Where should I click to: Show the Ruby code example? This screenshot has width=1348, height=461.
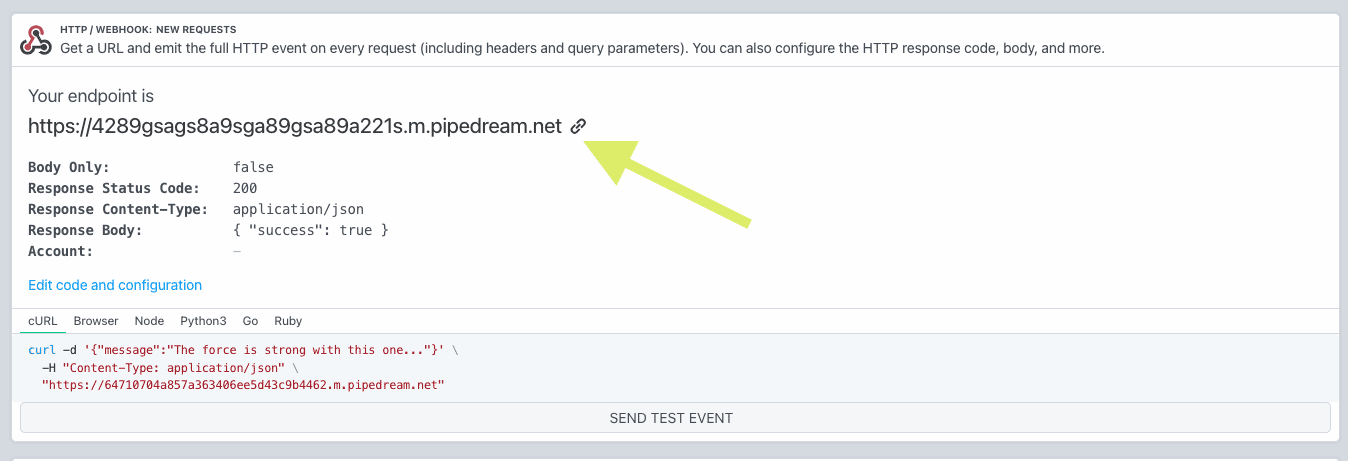point(288,321)
